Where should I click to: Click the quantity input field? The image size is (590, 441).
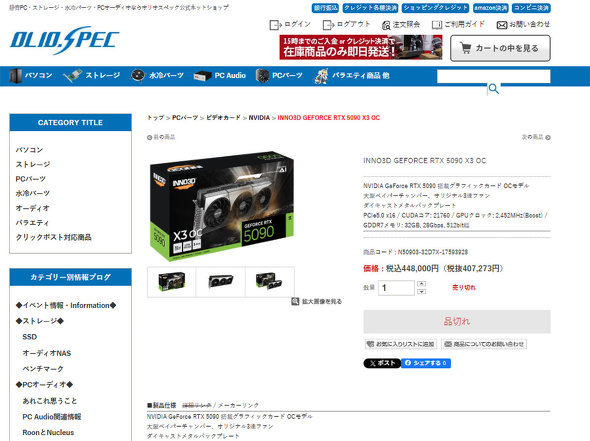396,288
